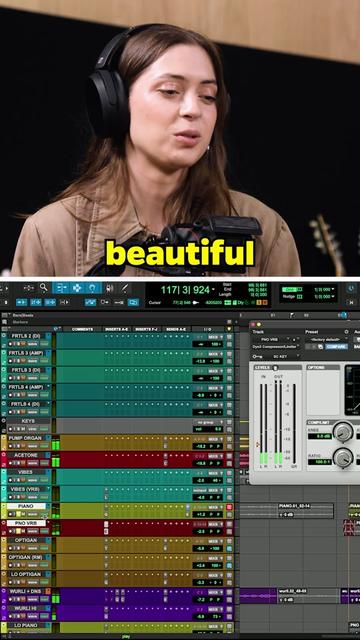Open the output selector on FRTLS 3 (AMP)

coord(215,354)
